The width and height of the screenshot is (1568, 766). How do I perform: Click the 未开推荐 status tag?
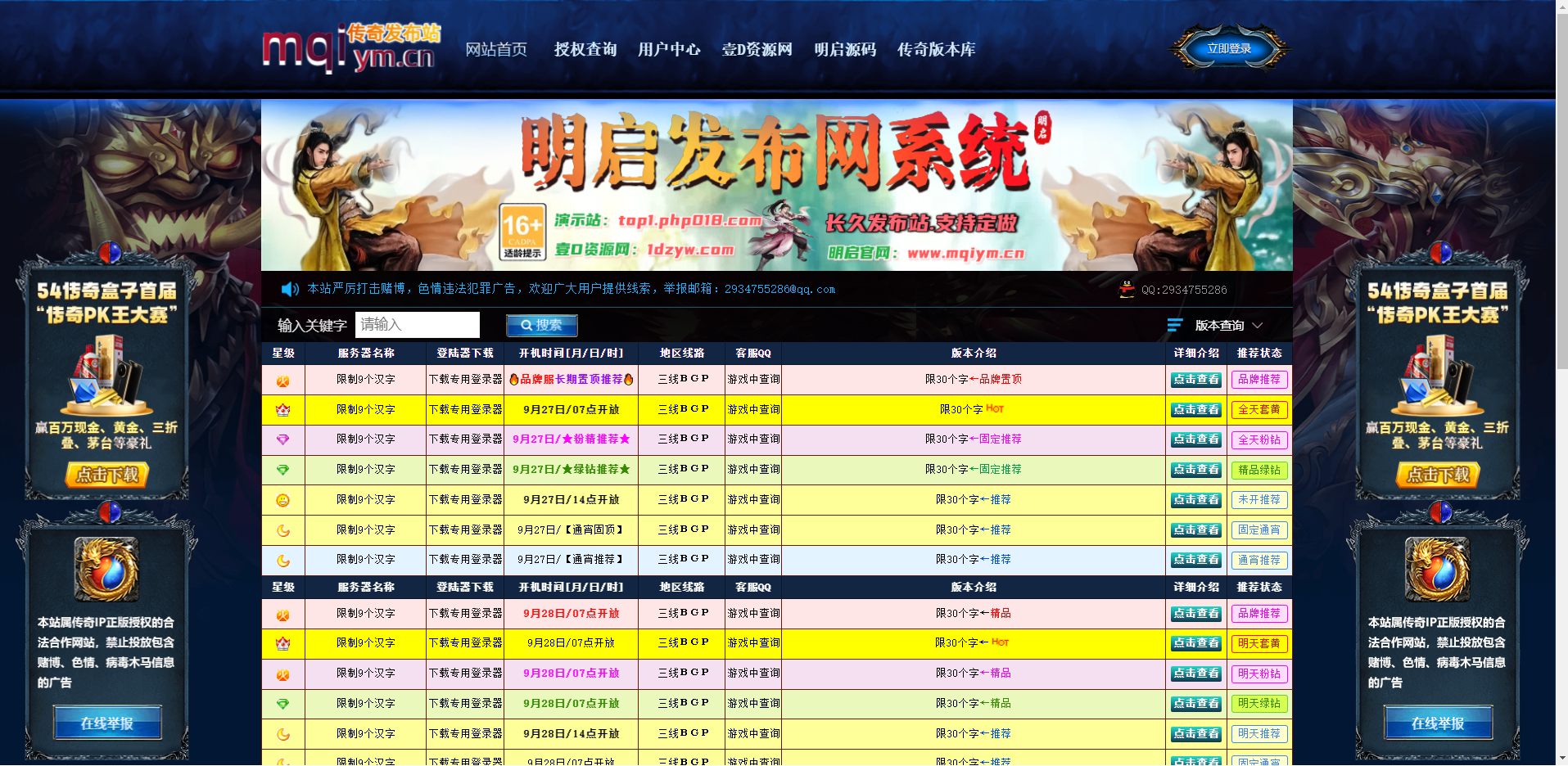[x=1259, y=500]
